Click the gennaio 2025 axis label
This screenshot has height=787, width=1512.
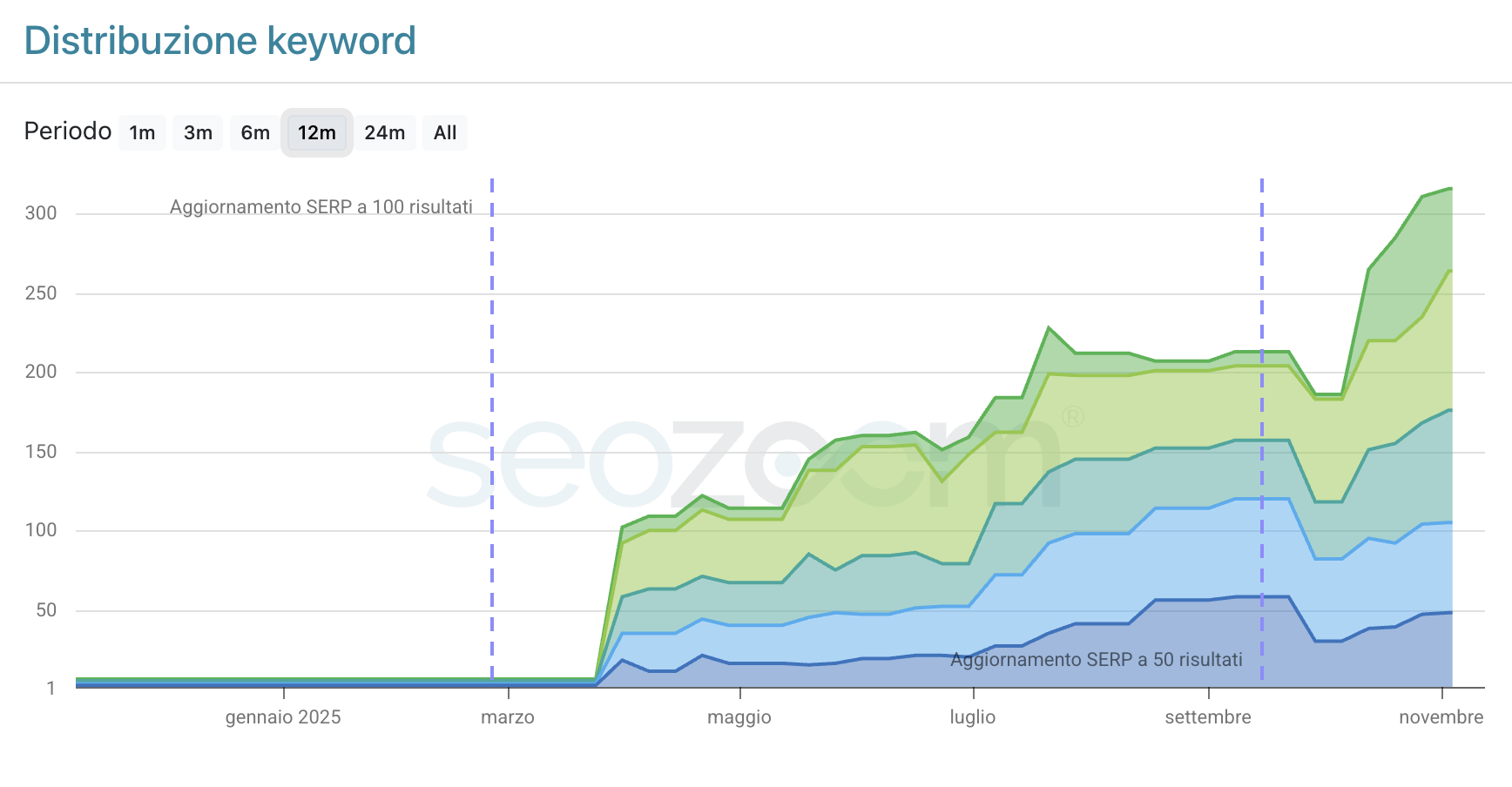282,717
